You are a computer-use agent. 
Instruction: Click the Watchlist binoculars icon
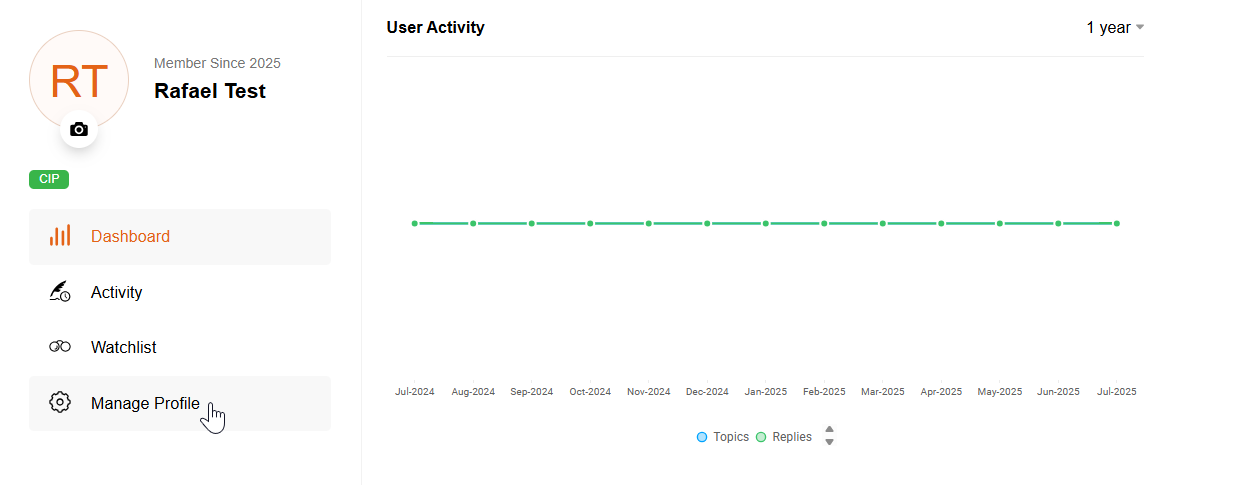(x=60, y=347)
